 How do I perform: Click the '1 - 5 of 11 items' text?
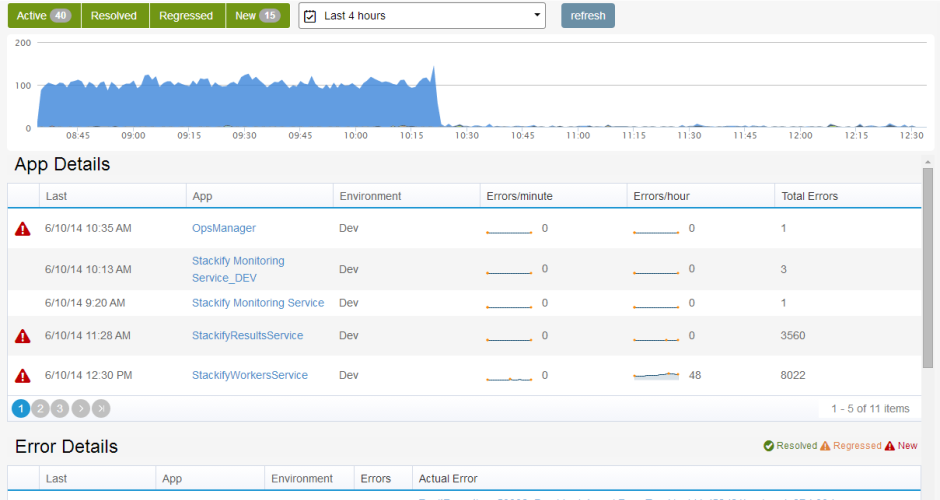[870, 408]
